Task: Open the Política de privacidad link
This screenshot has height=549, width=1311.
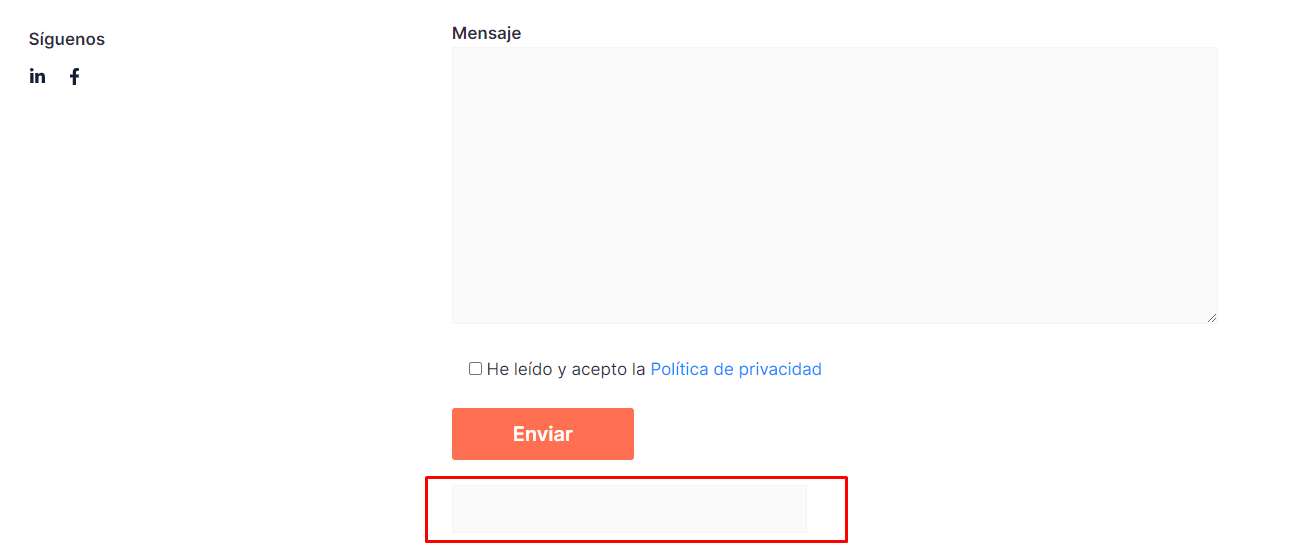Action: coord(736,369)
